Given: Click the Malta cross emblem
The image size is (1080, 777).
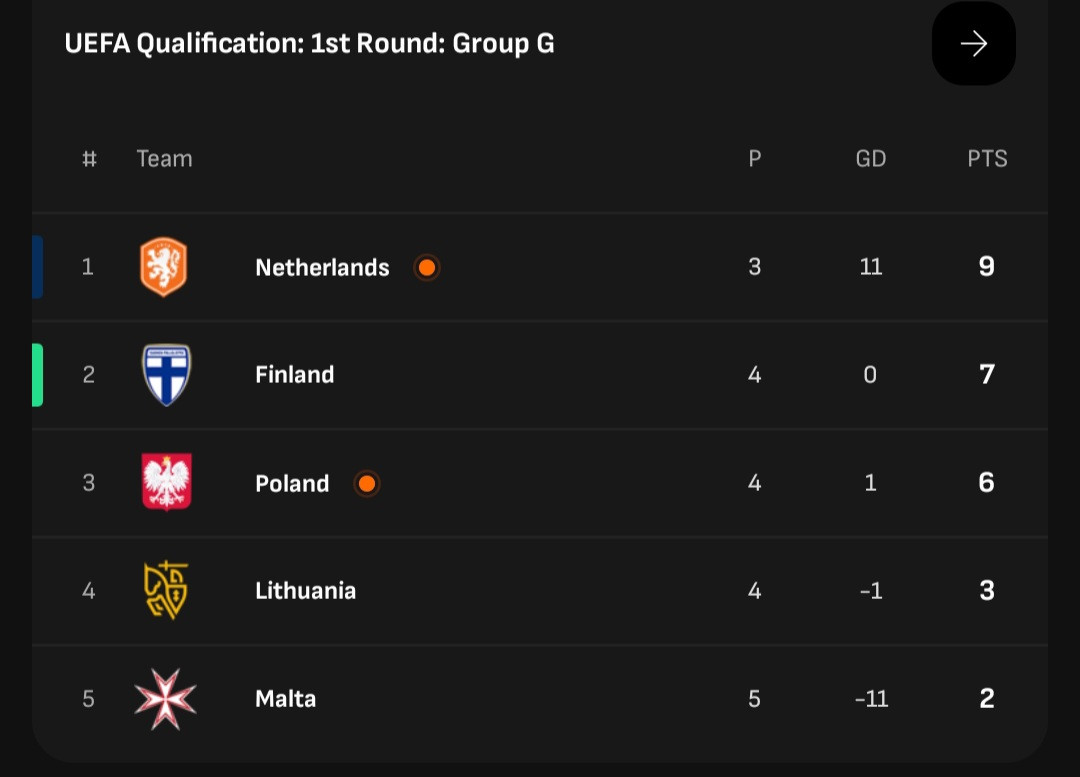Looking at the screenshot, I should tap(165, 698).
